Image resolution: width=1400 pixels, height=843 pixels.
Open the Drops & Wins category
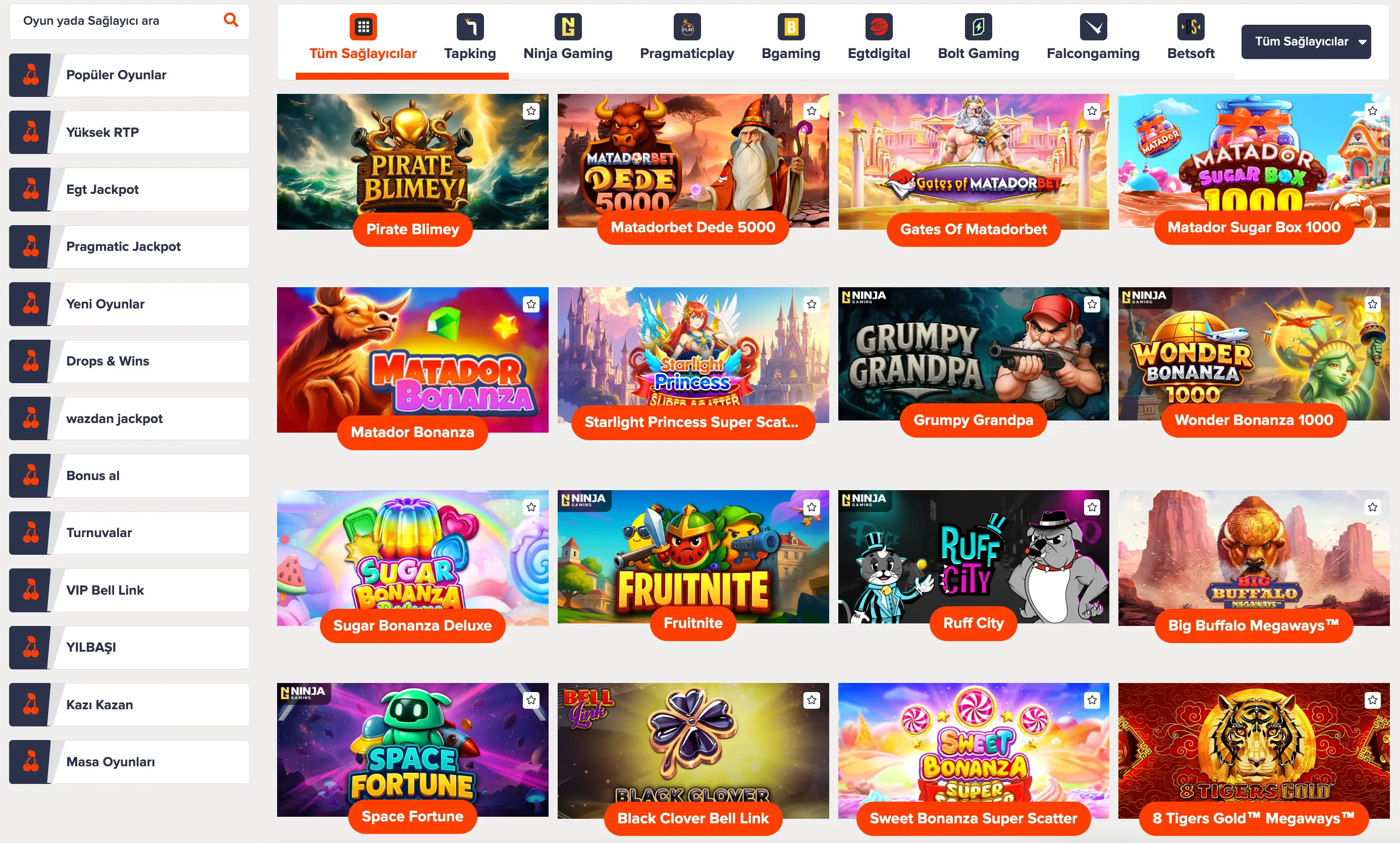tap(130, 361)
